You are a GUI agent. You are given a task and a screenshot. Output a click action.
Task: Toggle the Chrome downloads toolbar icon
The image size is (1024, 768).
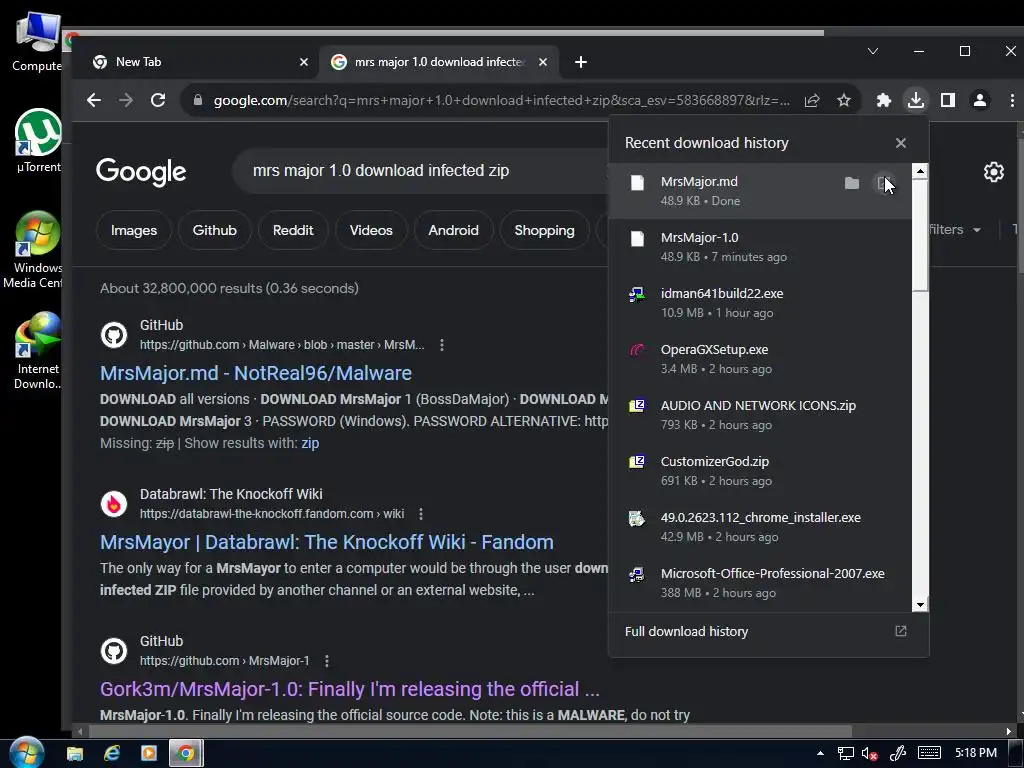[916, 100]
